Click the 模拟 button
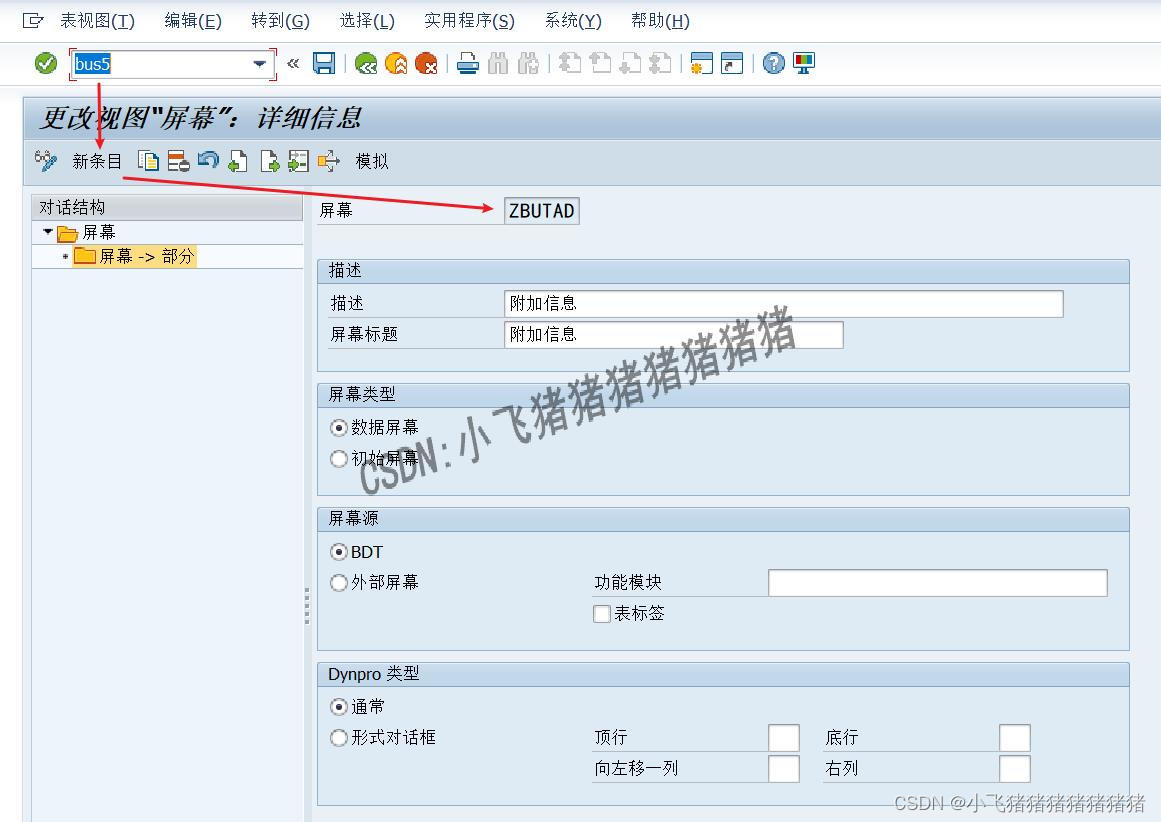1161x822 pixels. click(372, 161)
